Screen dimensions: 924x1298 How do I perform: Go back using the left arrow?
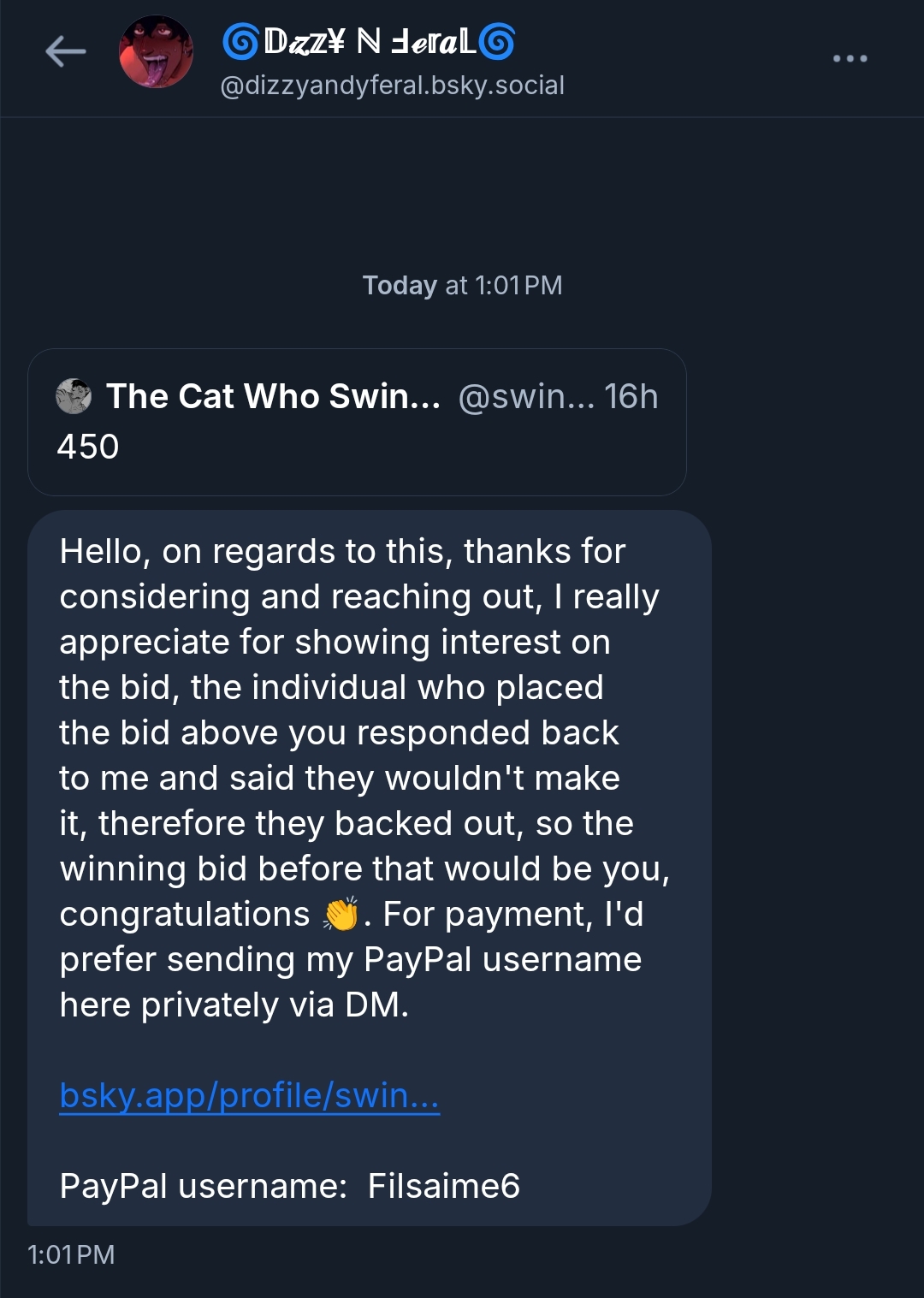click(x=66, y=52)
